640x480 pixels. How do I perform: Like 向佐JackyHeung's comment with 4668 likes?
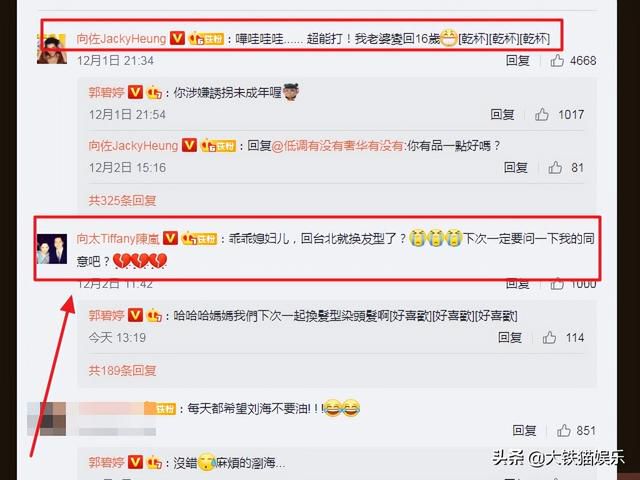coord(557,61)
